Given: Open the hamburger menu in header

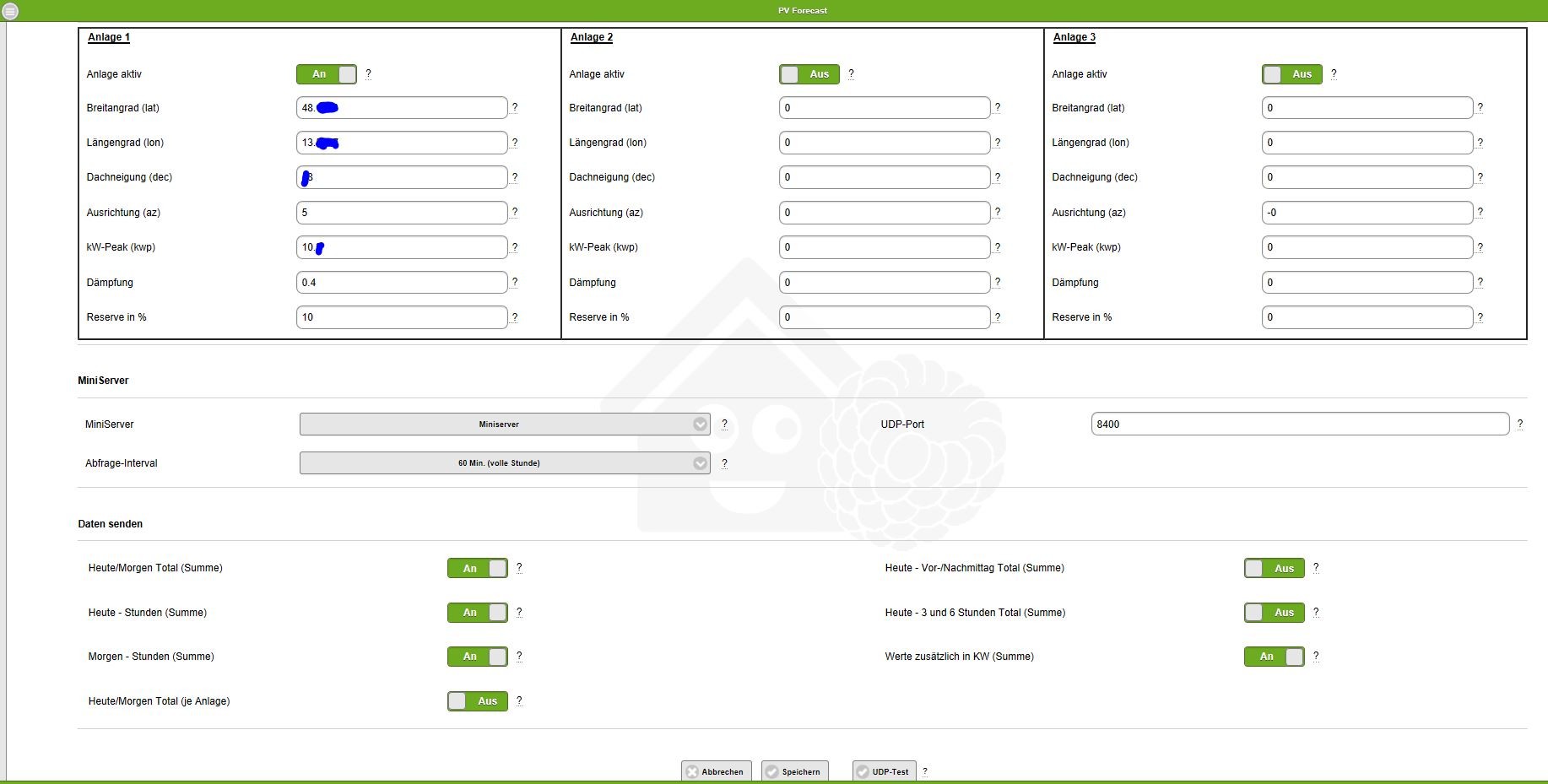Looking at the screenshot, I should 10,11.
